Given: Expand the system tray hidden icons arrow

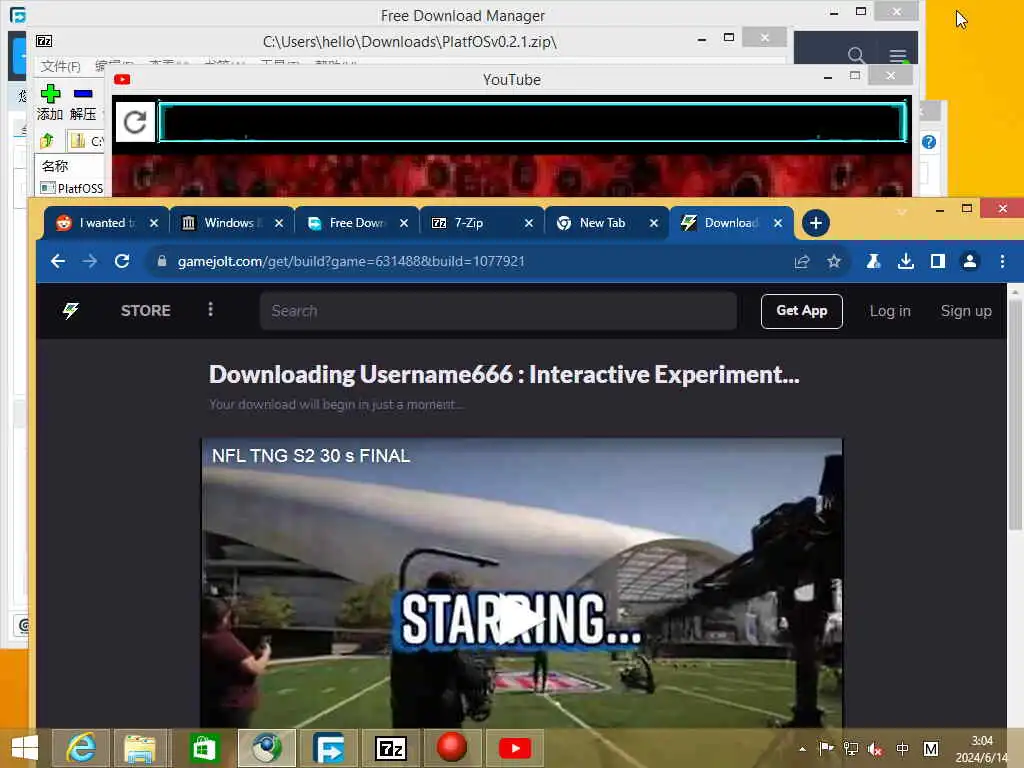Looking at the screenshot, I should tap(803, 749).
